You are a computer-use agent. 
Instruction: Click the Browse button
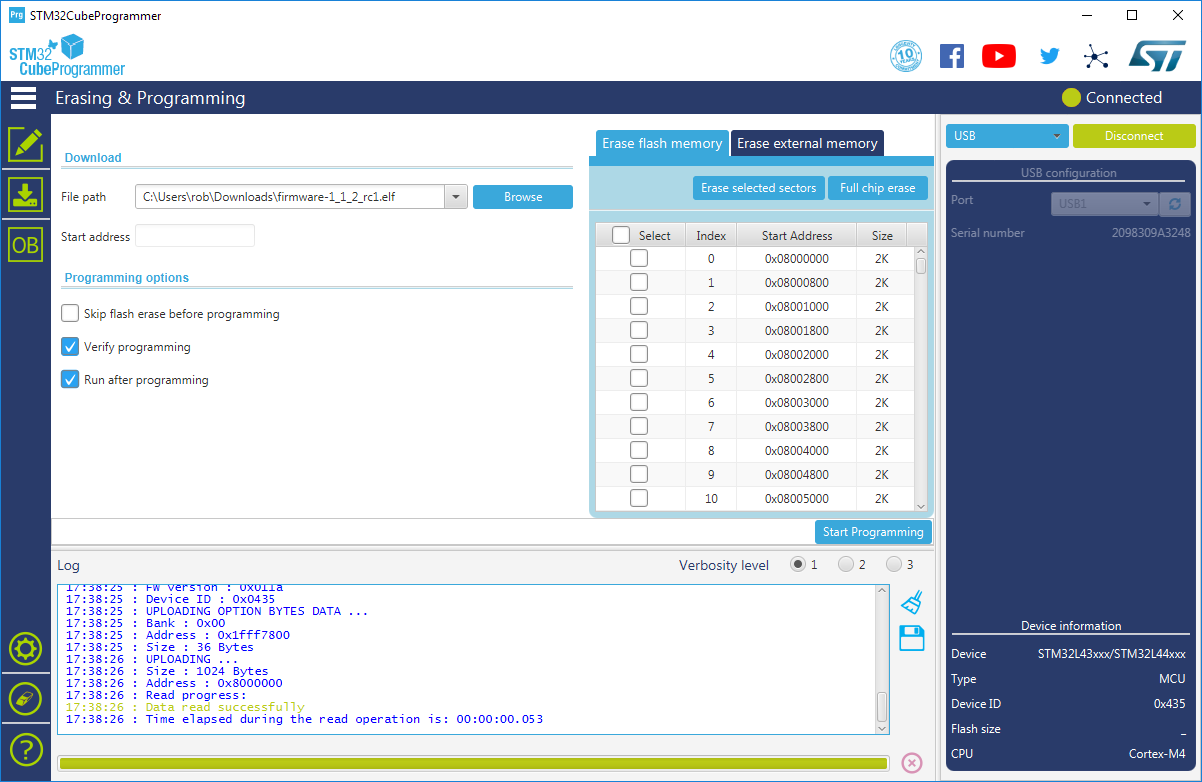point(523,197)
